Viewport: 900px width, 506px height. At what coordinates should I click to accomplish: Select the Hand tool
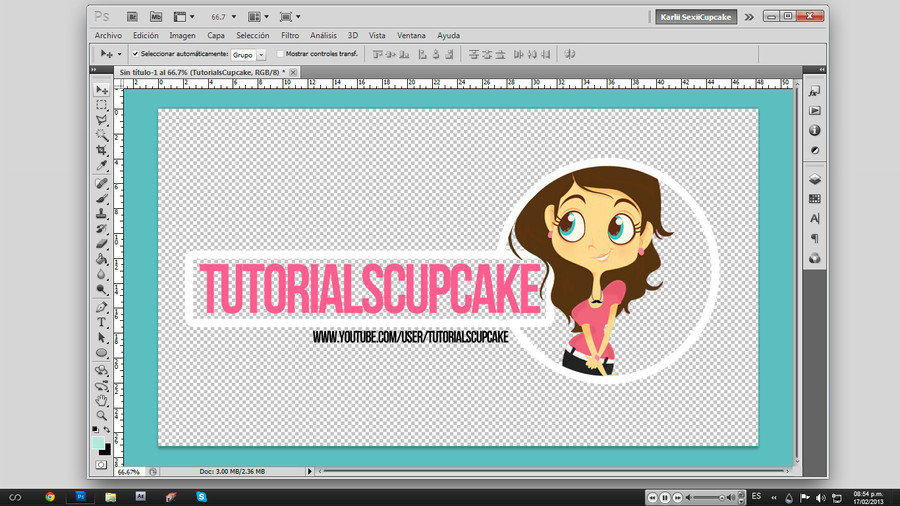point(102,400)
